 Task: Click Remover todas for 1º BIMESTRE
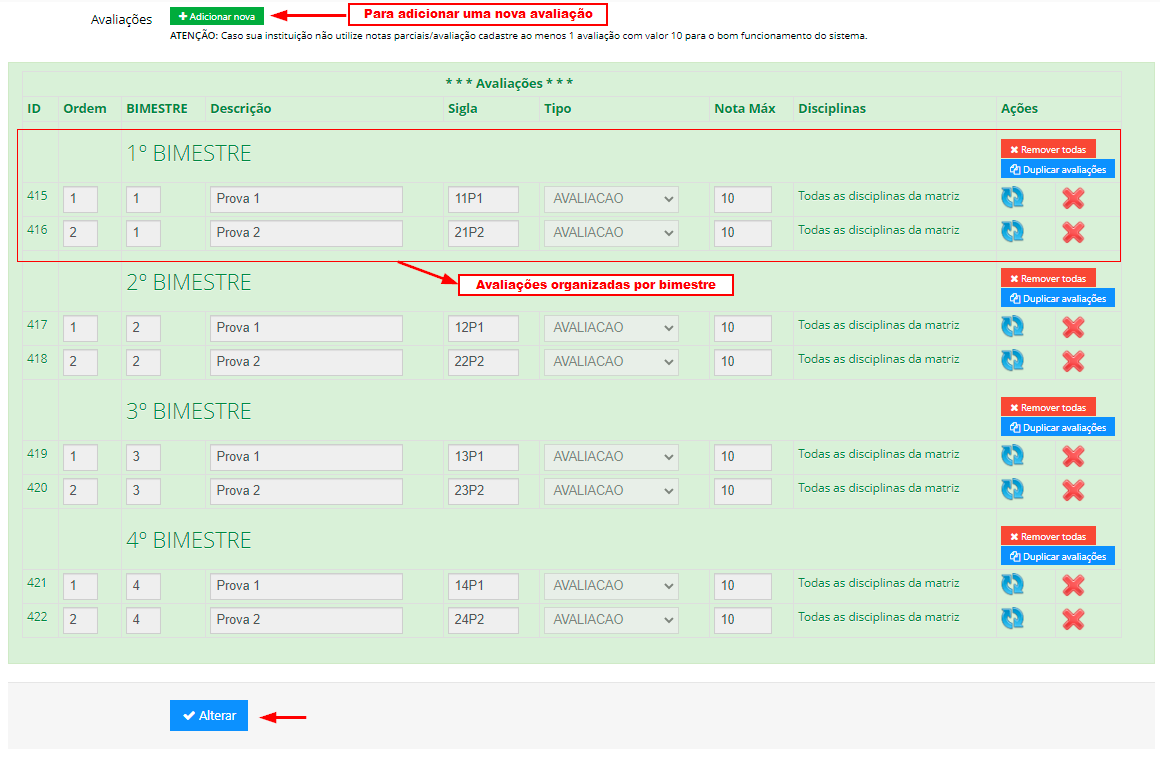(x=1048, y=149)
